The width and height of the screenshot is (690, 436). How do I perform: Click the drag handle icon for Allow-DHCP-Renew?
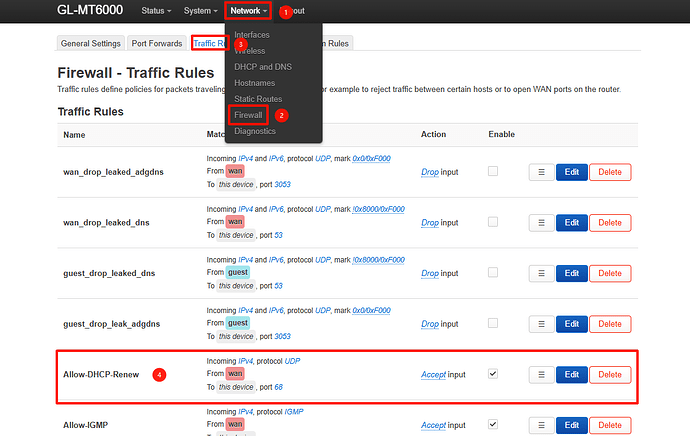point(539,374)
